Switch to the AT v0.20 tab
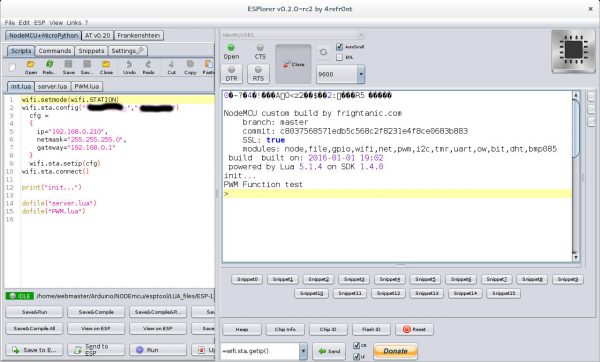600x362 pixels. tap(98, 35)
